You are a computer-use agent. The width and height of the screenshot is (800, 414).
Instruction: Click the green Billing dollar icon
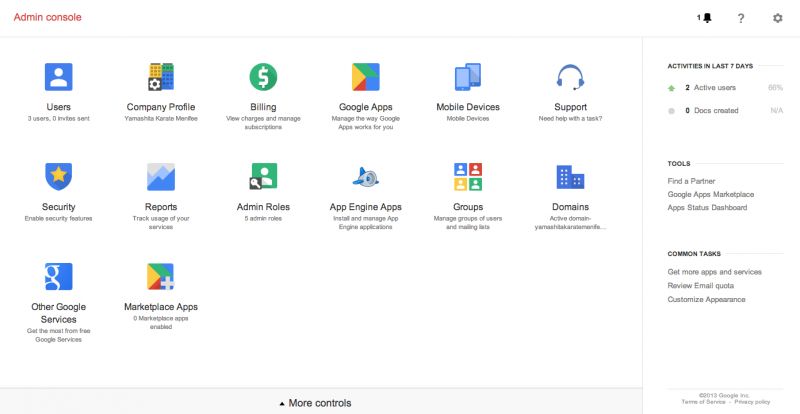pos(263,77)
